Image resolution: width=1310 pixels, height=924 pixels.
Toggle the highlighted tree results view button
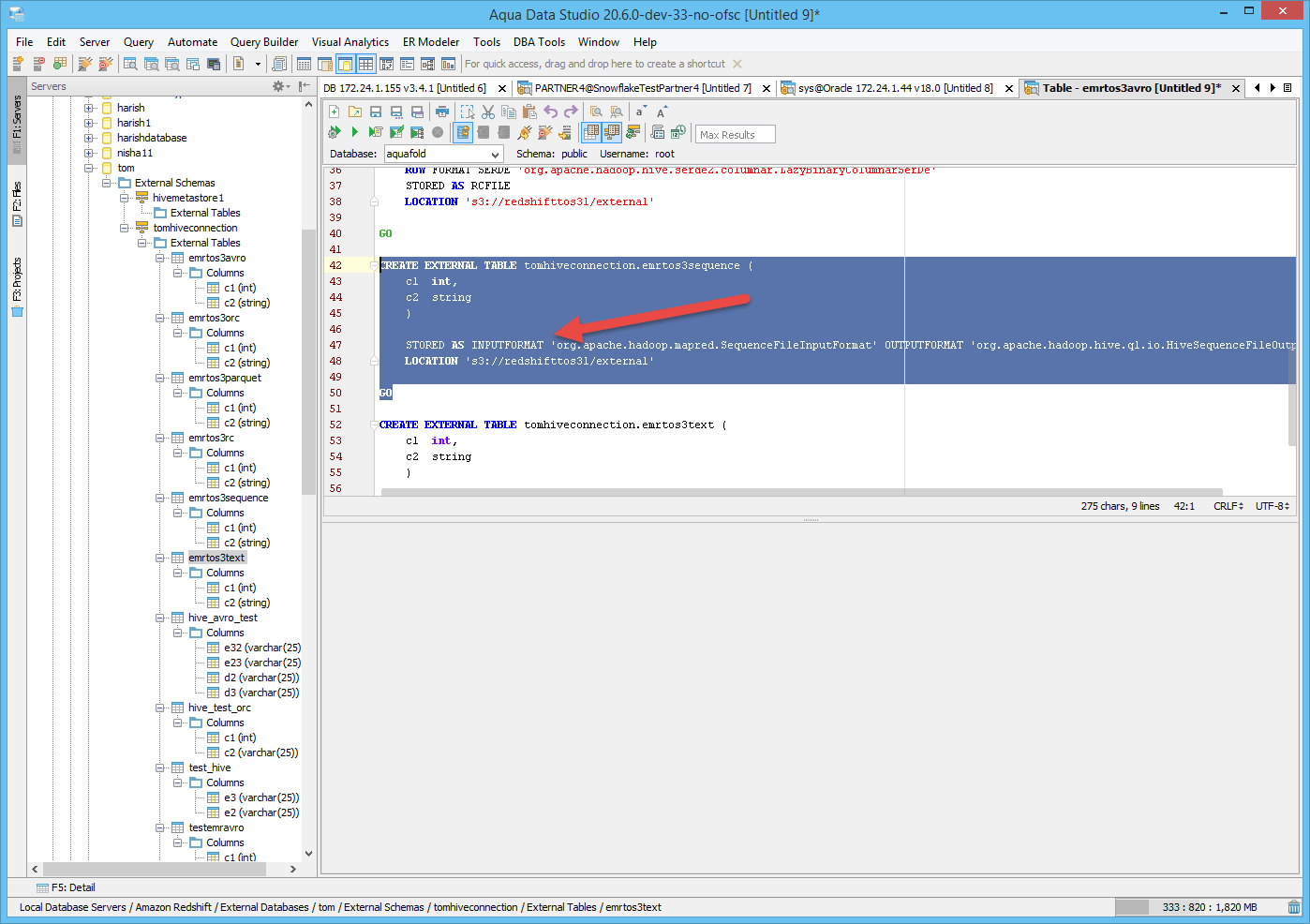[612, 132]
